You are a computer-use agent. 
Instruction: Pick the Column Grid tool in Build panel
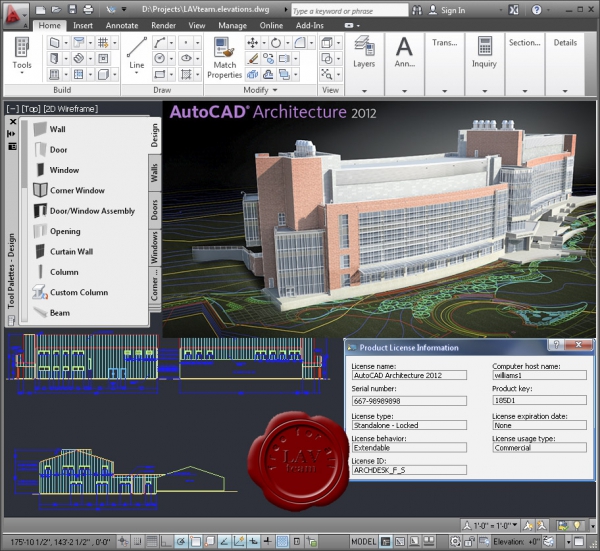103,42
